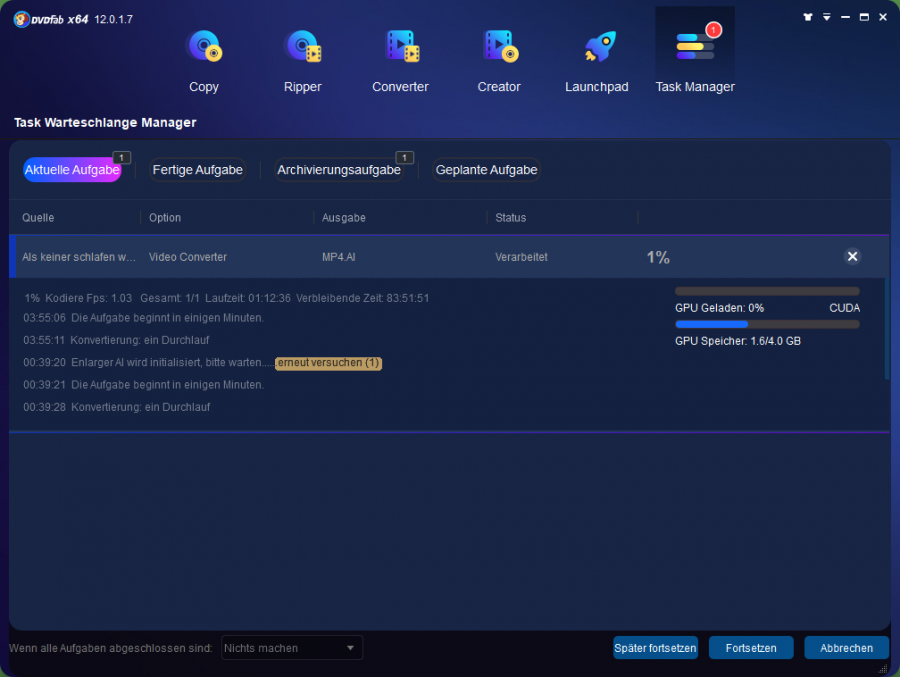Viewport: 900px width, 677px height.
Task: Click the Abbrechen button
Action: [x=846, y=648]
